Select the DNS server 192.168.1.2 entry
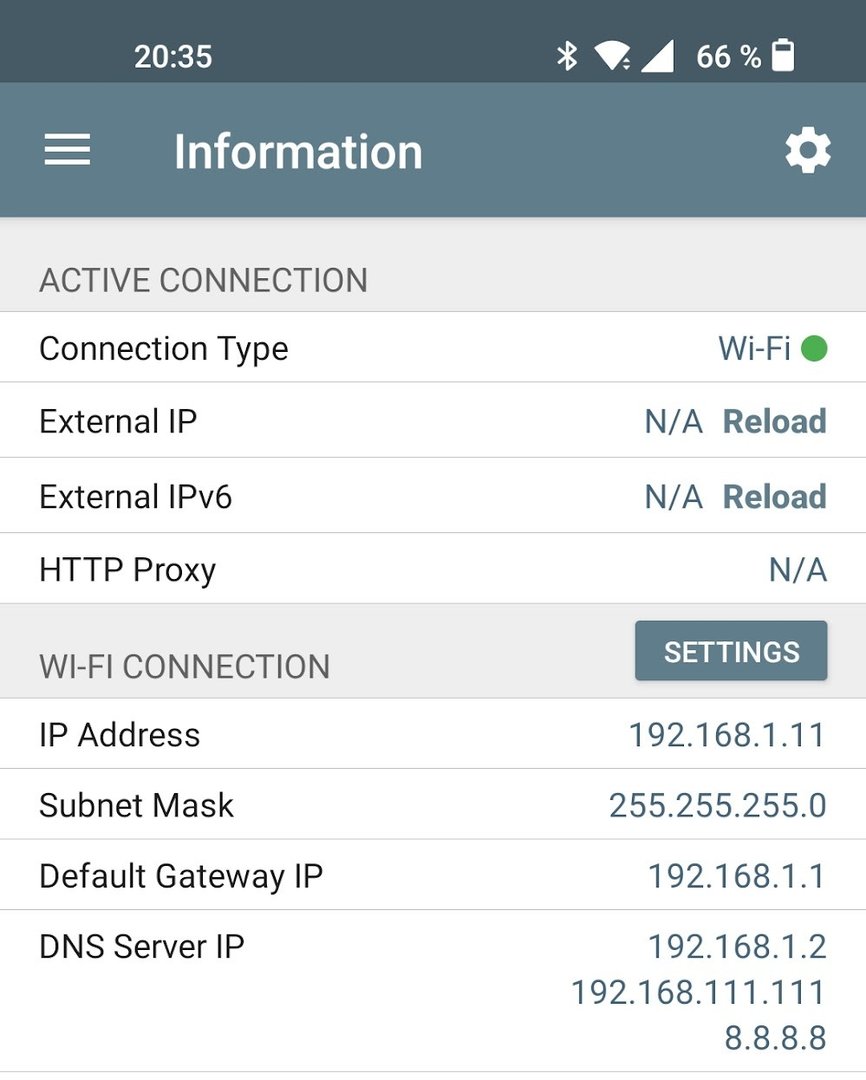866x1080 pixels. (736, 946)
